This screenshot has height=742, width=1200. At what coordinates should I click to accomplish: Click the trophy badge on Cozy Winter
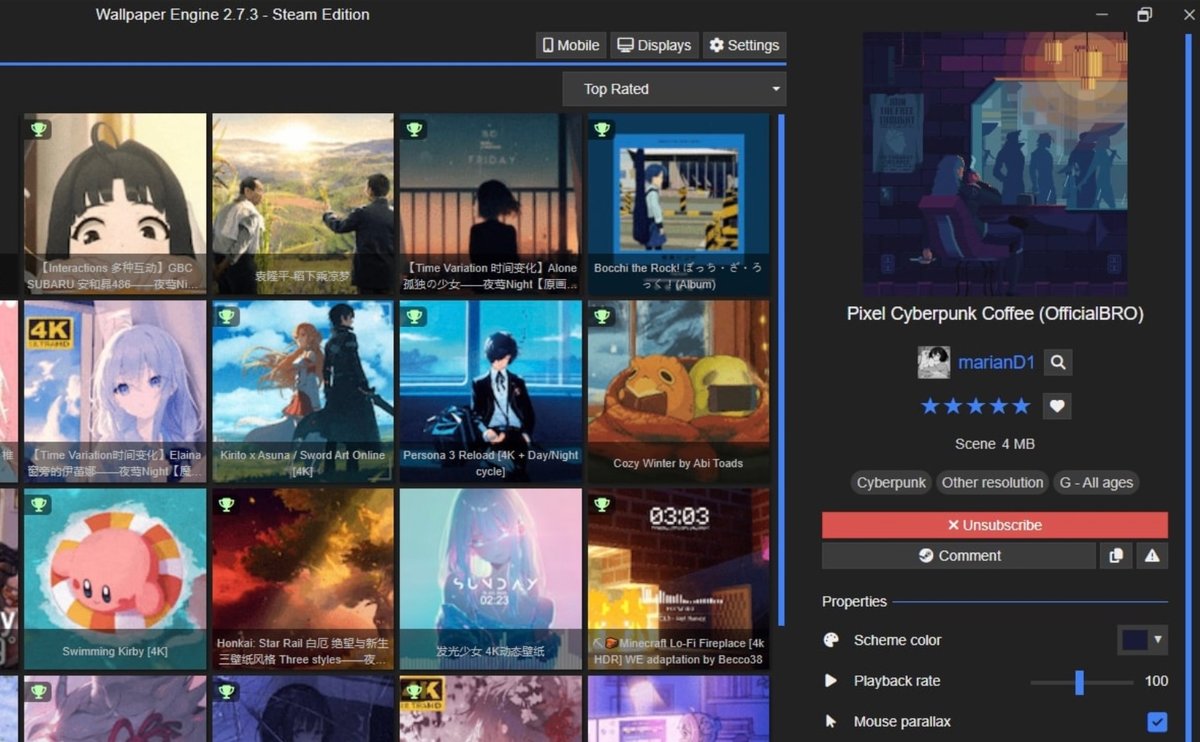coord(602,317)
